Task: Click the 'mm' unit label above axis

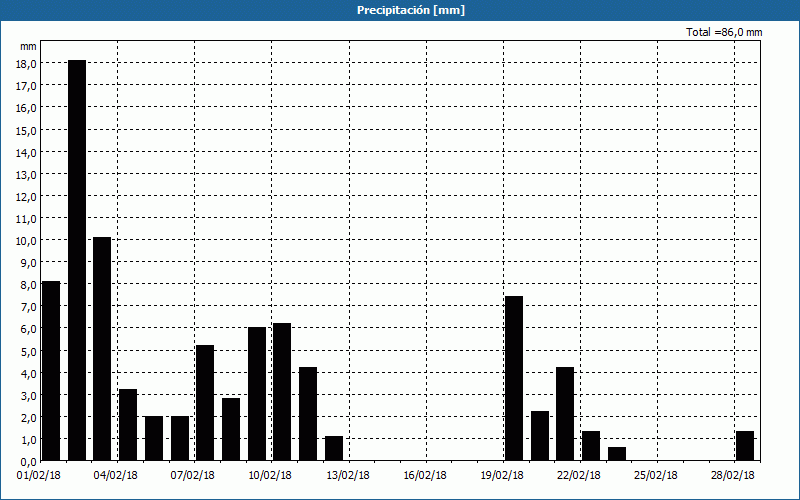Action: pyautogui.click(x=28, y=46)
